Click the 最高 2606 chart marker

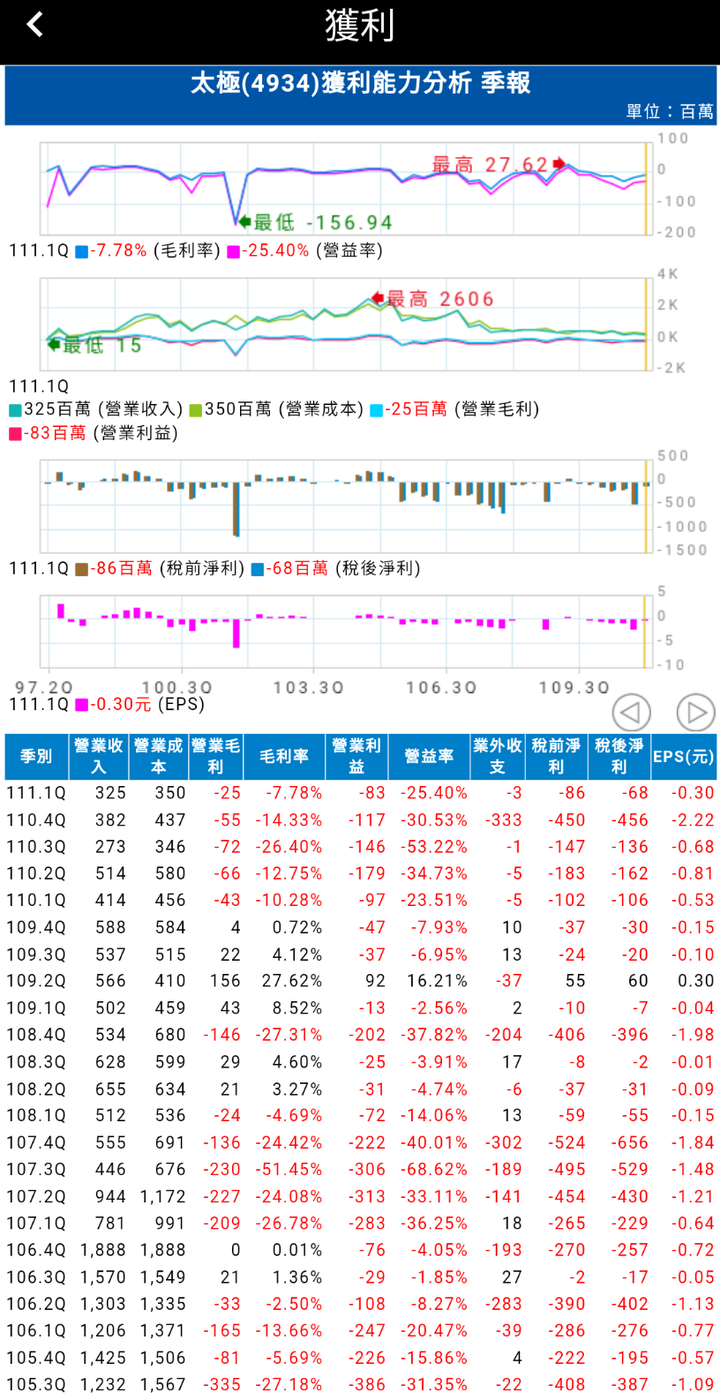point(433,298)
